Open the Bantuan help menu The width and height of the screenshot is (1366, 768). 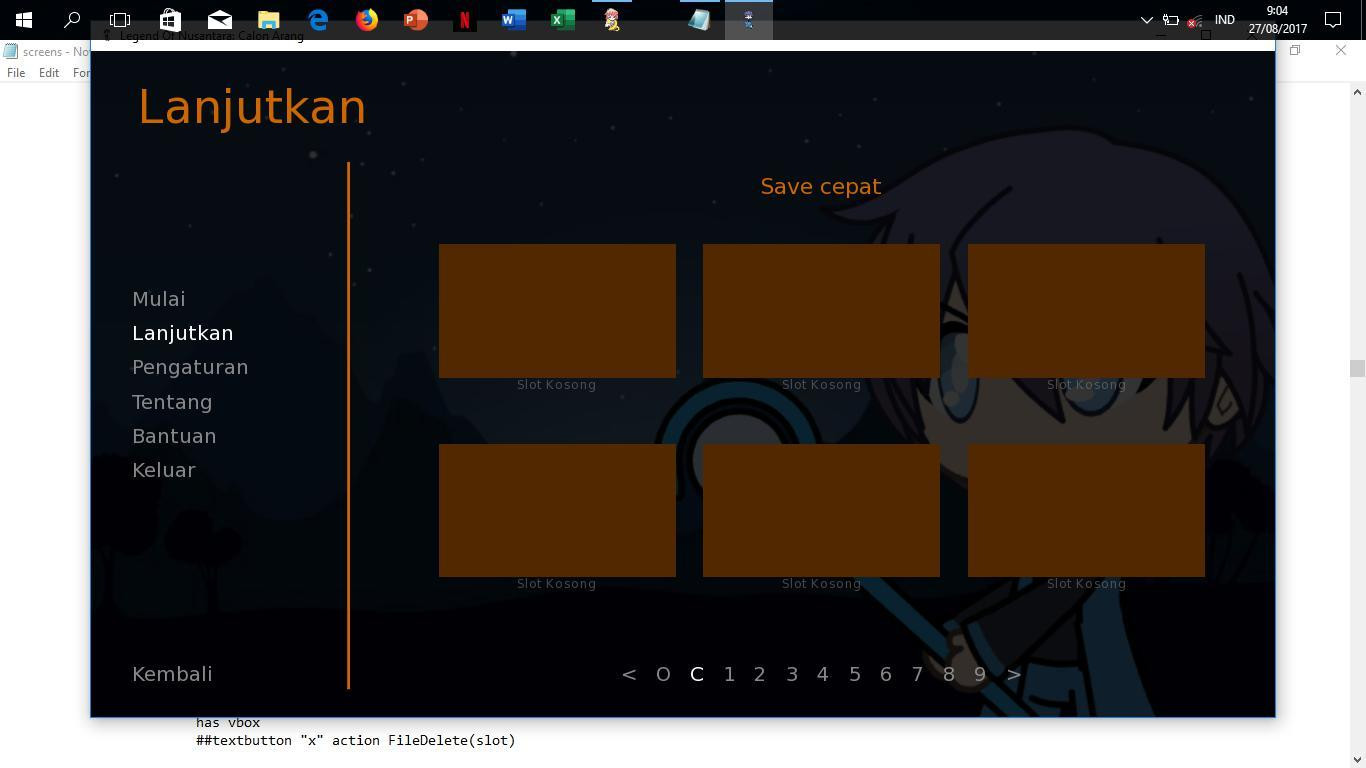coord(174,436)
